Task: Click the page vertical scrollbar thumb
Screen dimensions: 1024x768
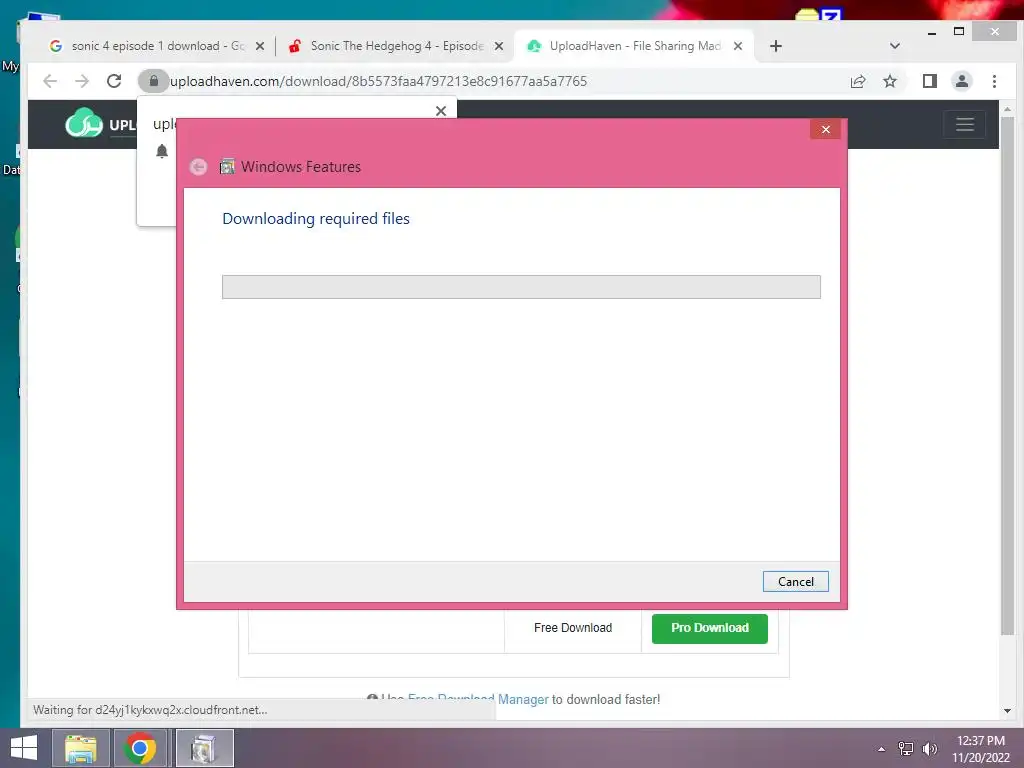Action: pyautogui.click(x=1008, y=376)
